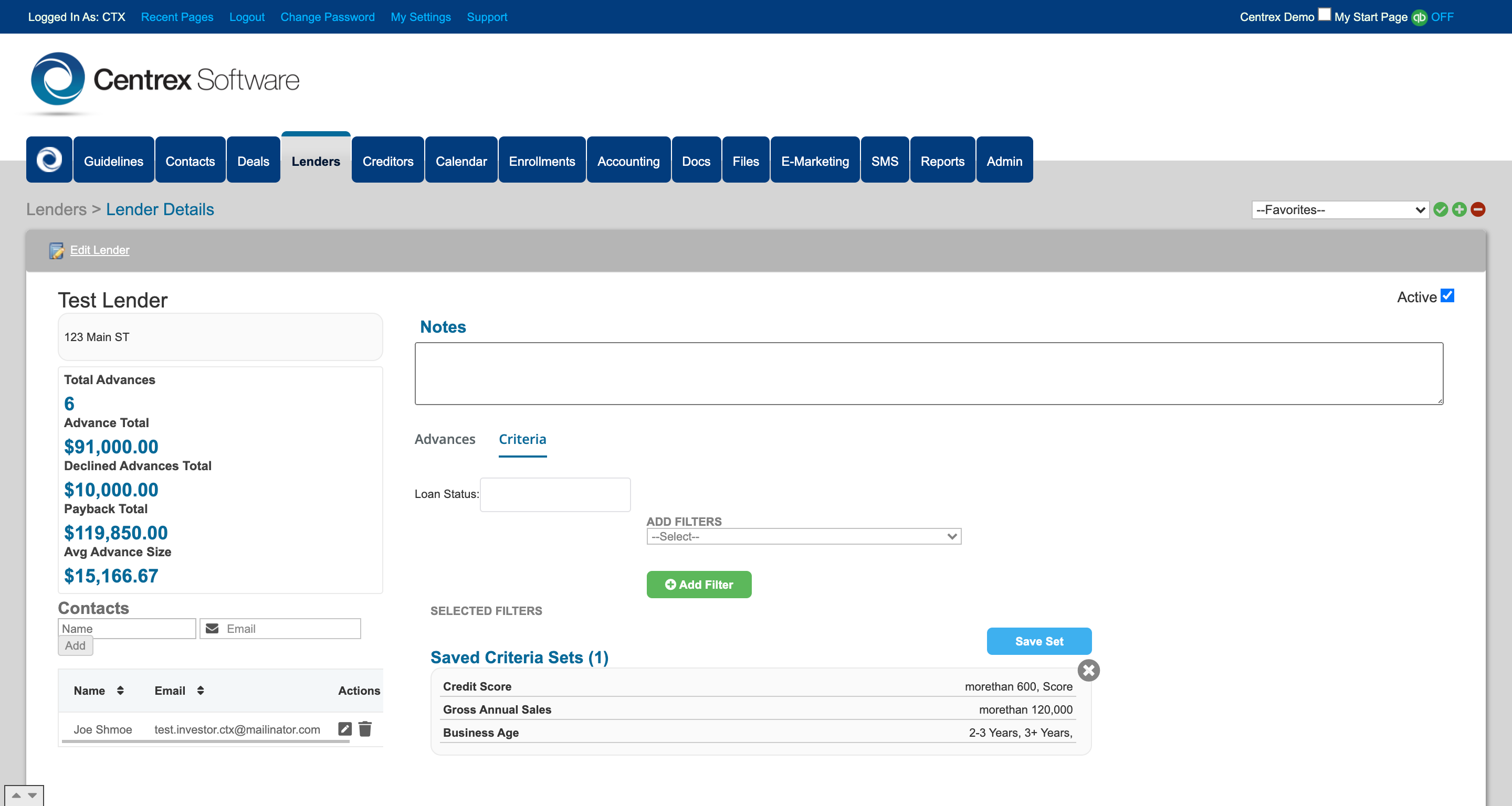Open the Add Filters select dropdown
Screen dimensions: 1512x806
tap(804, 536)
